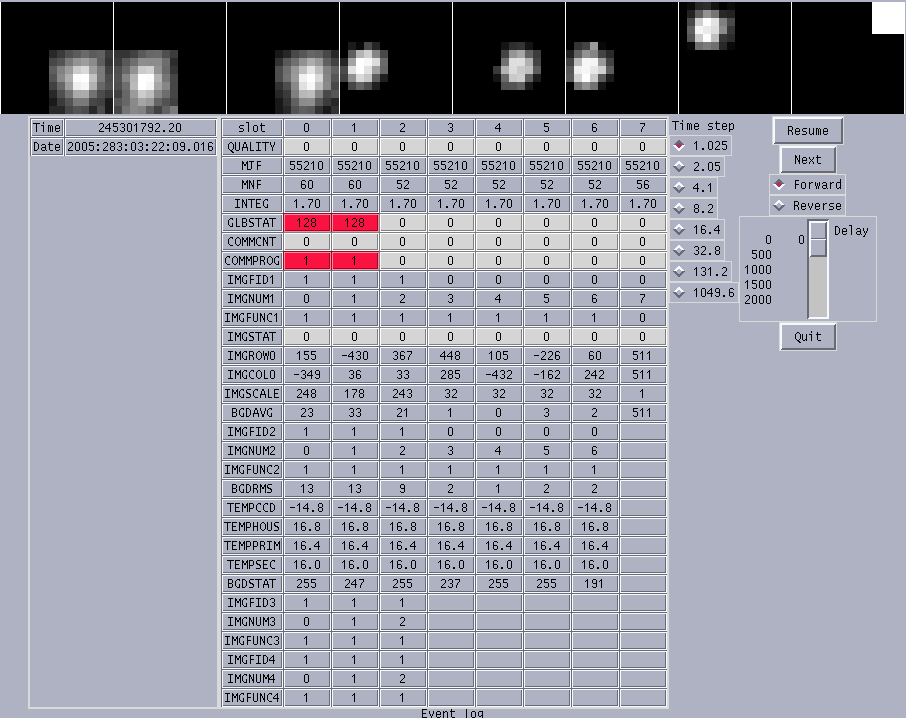906x718 pixels.
Task: Click the Time value 245301792.20
Action: [x=140, y=128]
